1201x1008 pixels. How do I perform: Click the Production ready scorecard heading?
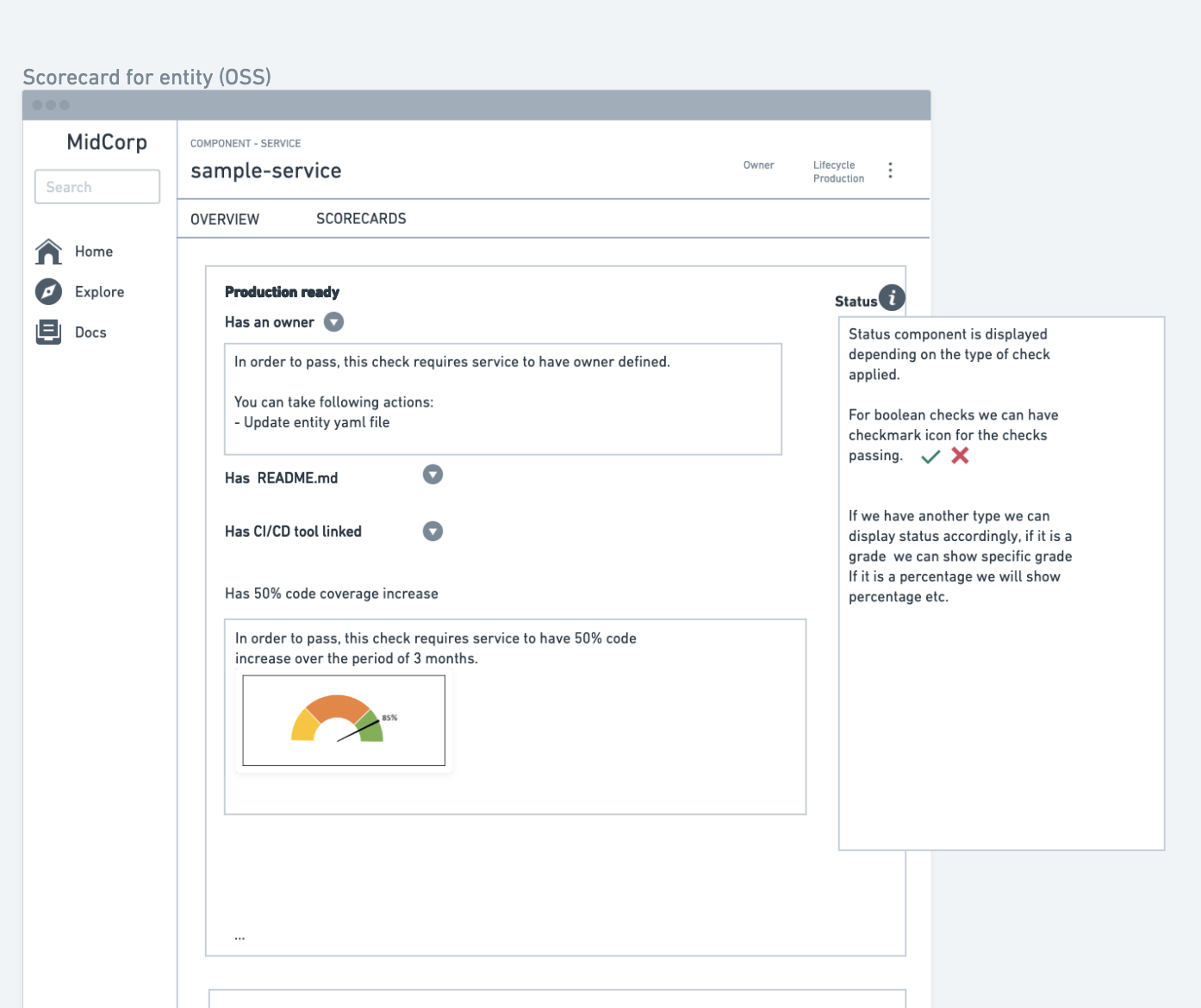282,292
